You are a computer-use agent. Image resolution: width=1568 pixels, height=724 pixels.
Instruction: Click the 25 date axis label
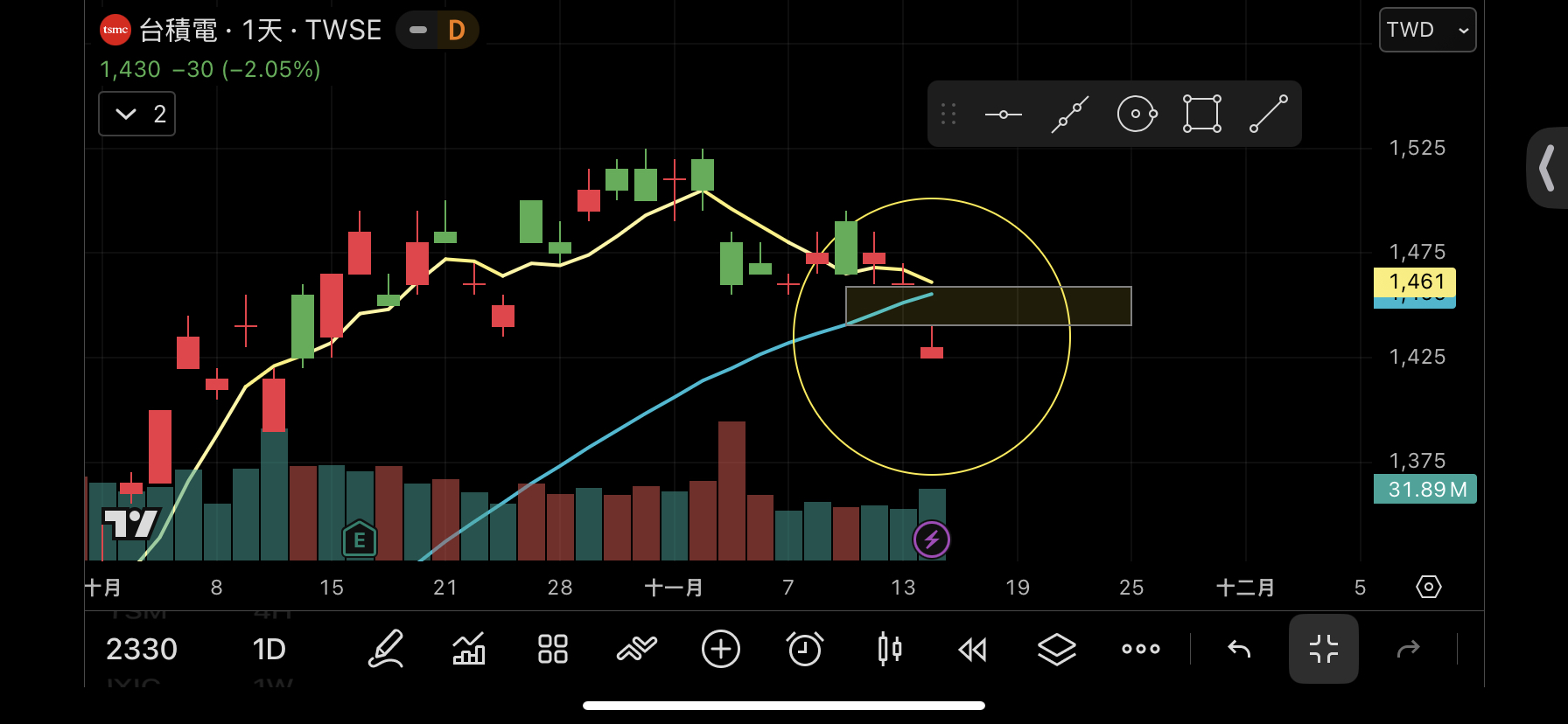pyautogui.click(x=1131, y=588)
